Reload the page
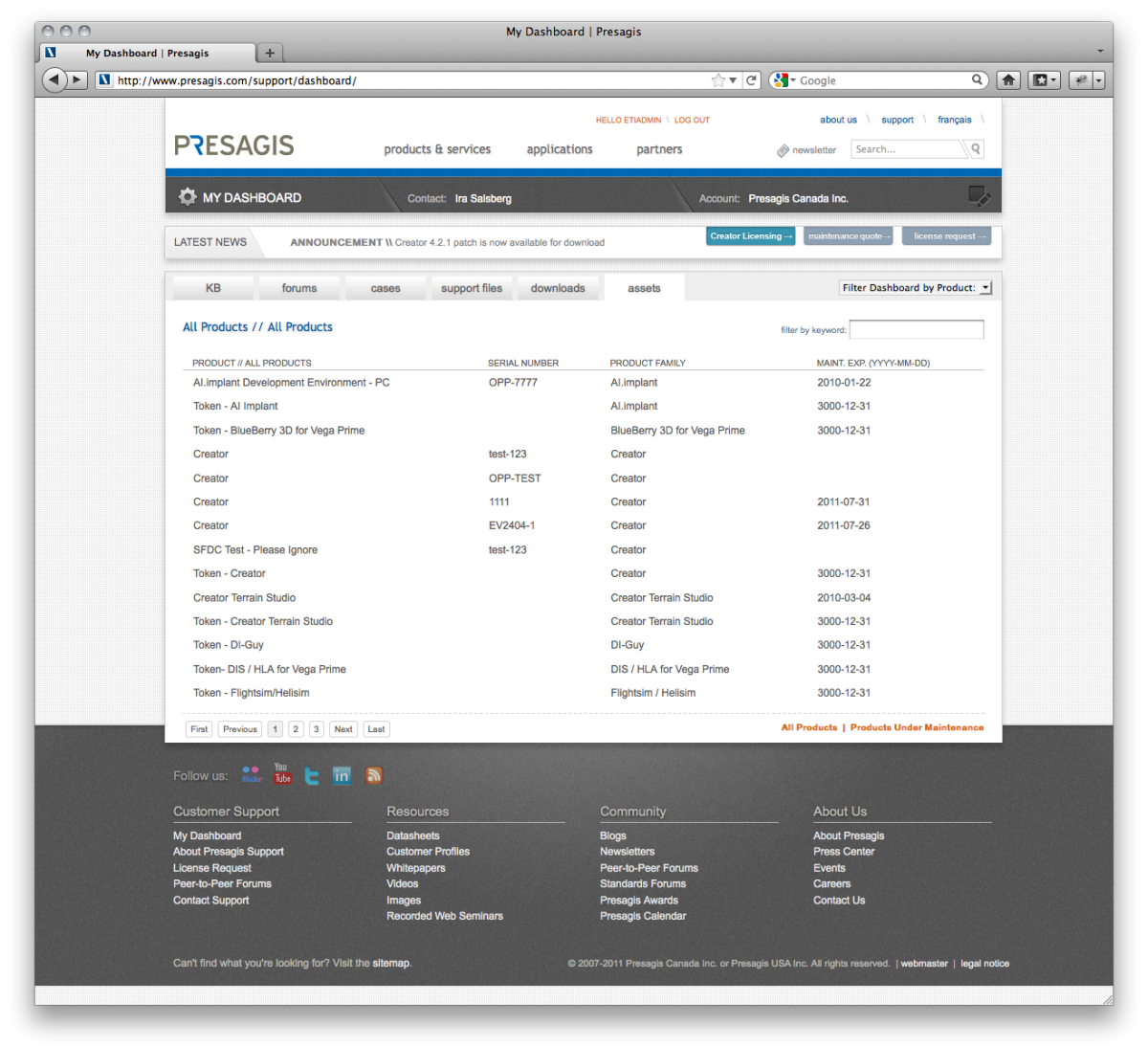Viewport: 1148px width, 1046px height. [x=752, y=80]
